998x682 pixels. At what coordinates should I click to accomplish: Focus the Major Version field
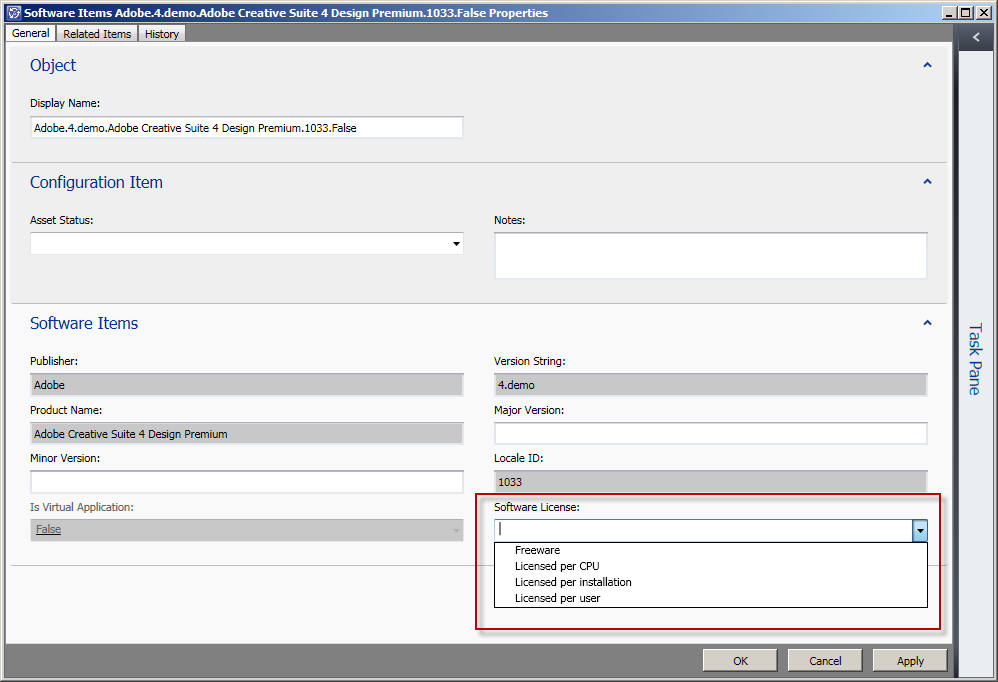711,433
